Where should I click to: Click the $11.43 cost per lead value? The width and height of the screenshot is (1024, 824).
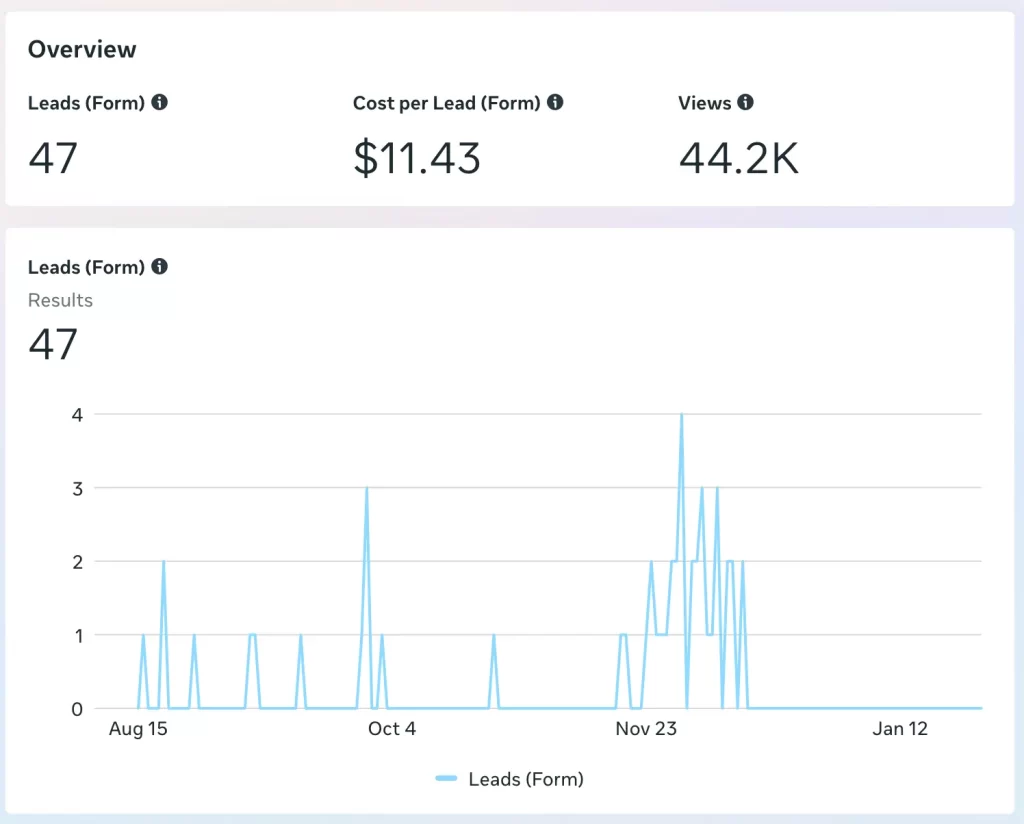click(x=417, y=158)
